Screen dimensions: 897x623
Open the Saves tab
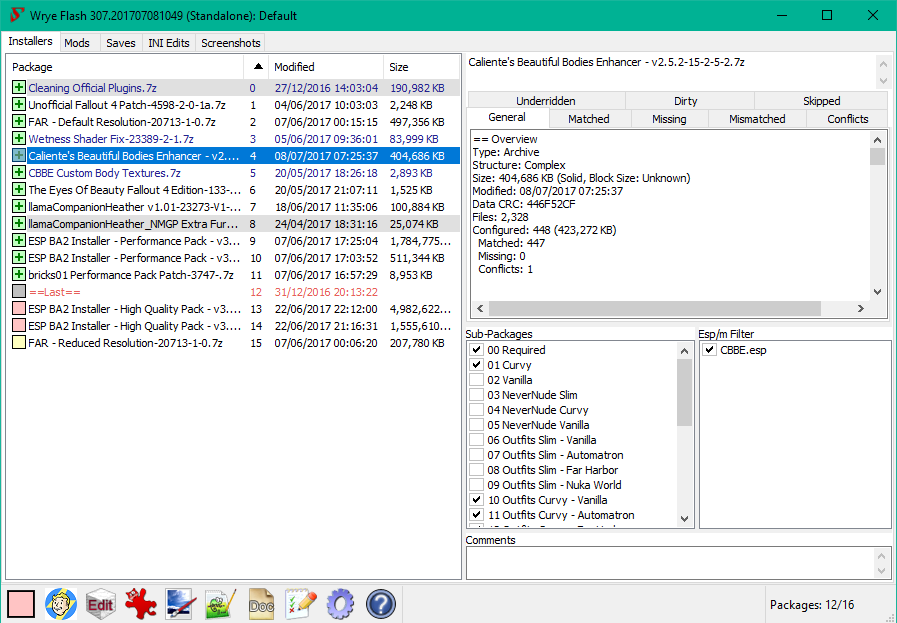click(121, 43)
